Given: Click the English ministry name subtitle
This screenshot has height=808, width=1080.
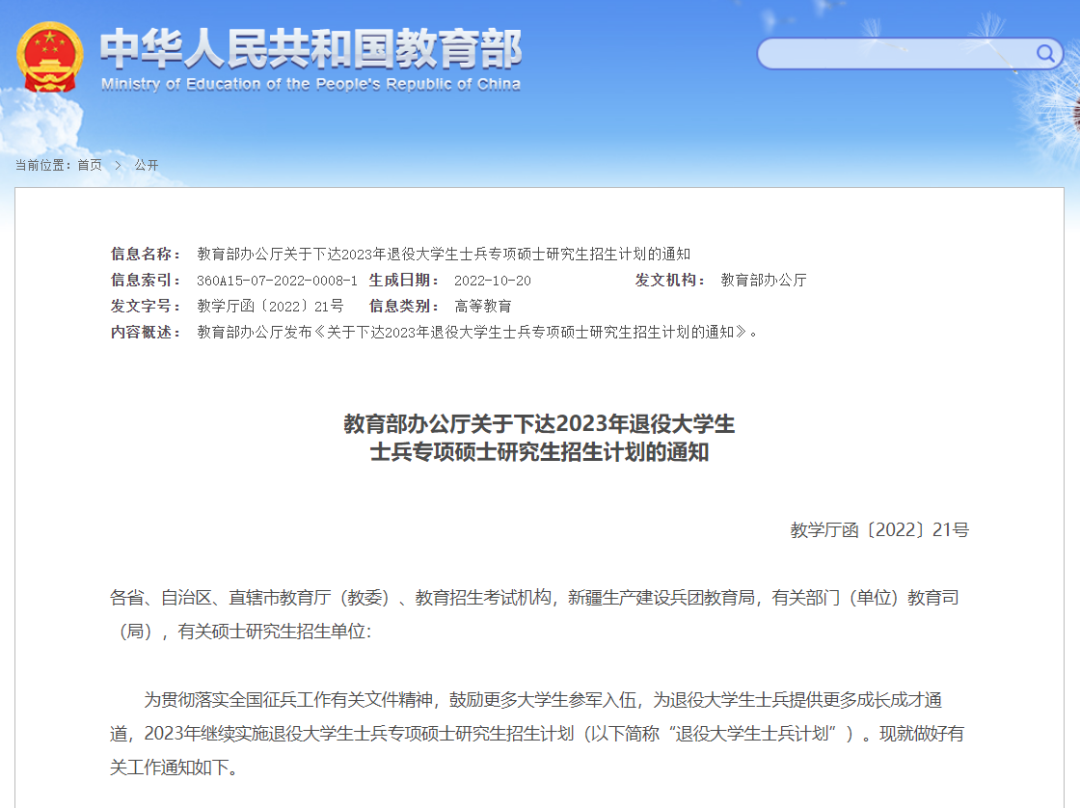Looking at the screenshot, I should pos(311,84).
